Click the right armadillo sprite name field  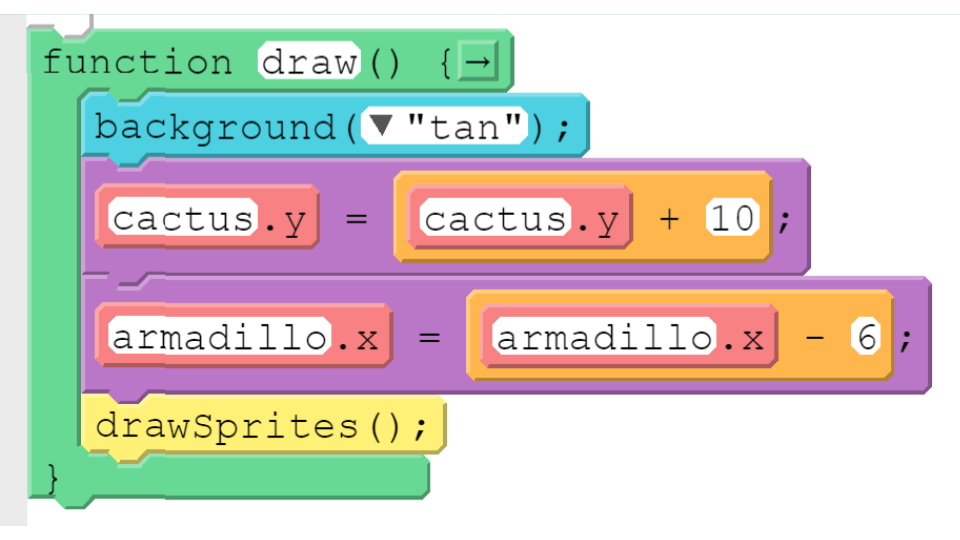point(604,336)
